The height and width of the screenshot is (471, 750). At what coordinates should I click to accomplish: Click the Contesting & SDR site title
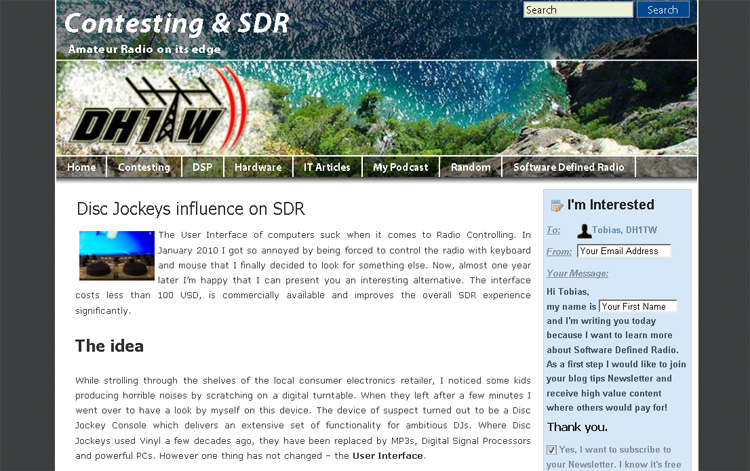[x=176, y=23]
